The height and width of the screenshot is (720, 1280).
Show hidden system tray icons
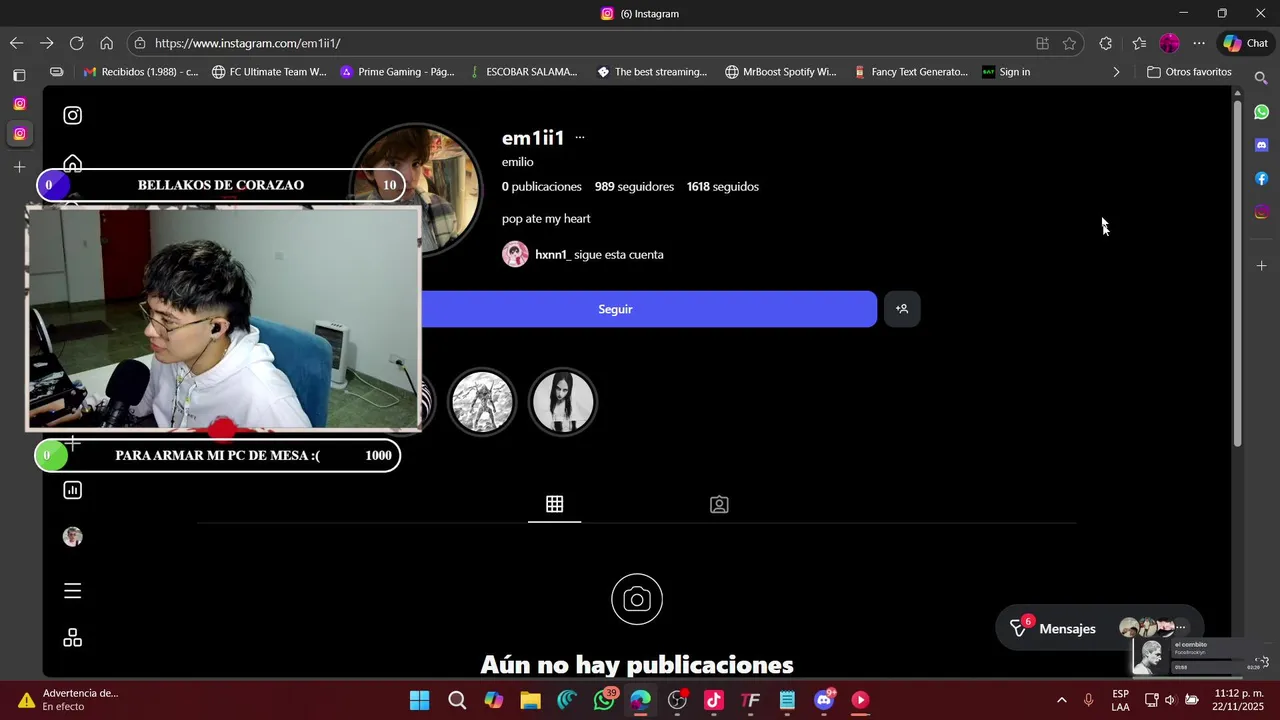[x=1061, y=700]
